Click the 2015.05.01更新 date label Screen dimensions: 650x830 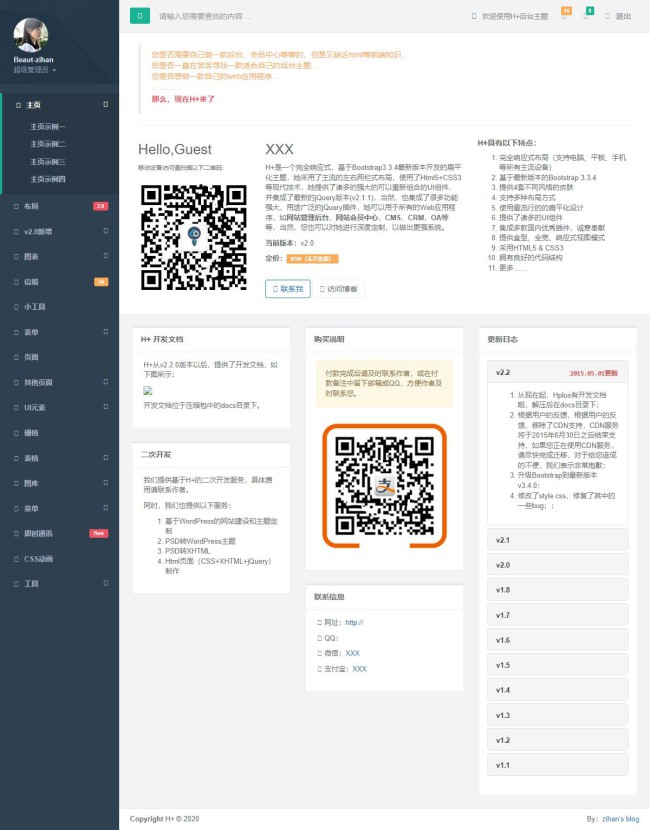[x=593, y=373]
